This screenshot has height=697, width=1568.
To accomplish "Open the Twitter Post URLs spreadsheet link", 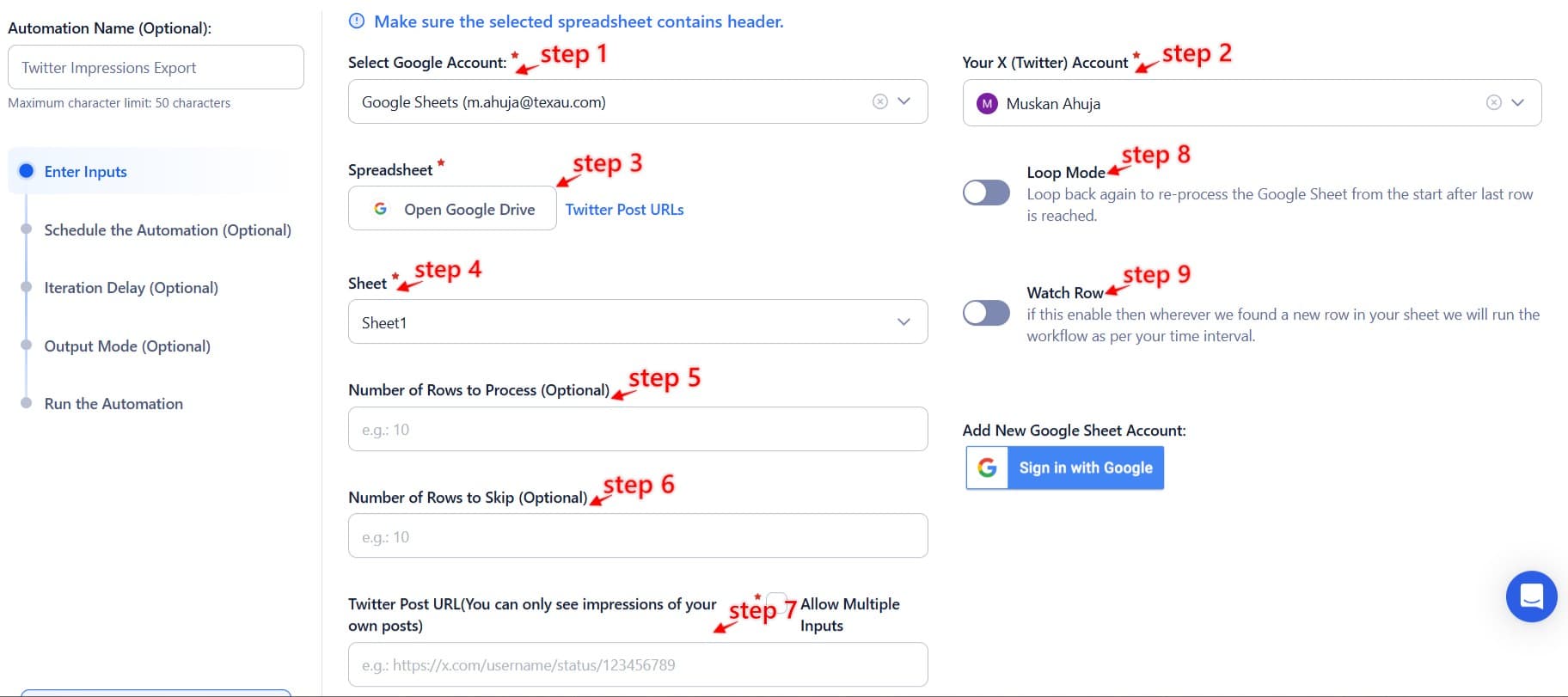I will pyautogui.click(x=624, y=209).
